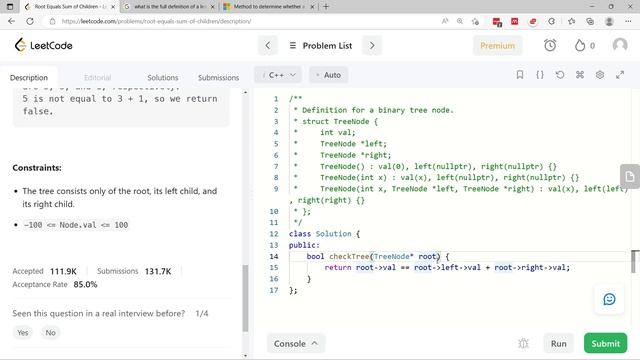640x360 pixels.
Task: Open editor settings gear icon
Action: [600, 75]
